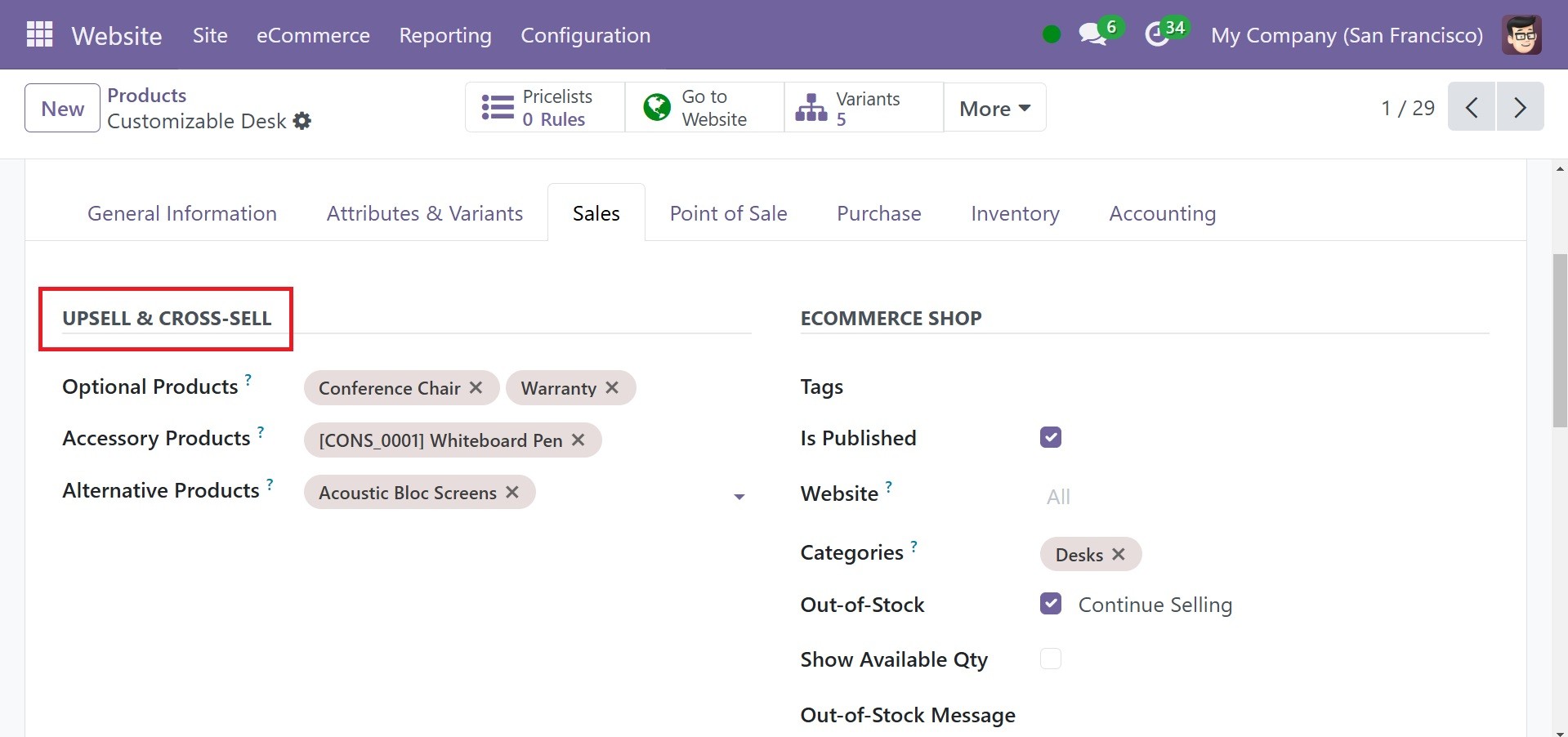Open the Variants 5 stat button

coord(864,107)
